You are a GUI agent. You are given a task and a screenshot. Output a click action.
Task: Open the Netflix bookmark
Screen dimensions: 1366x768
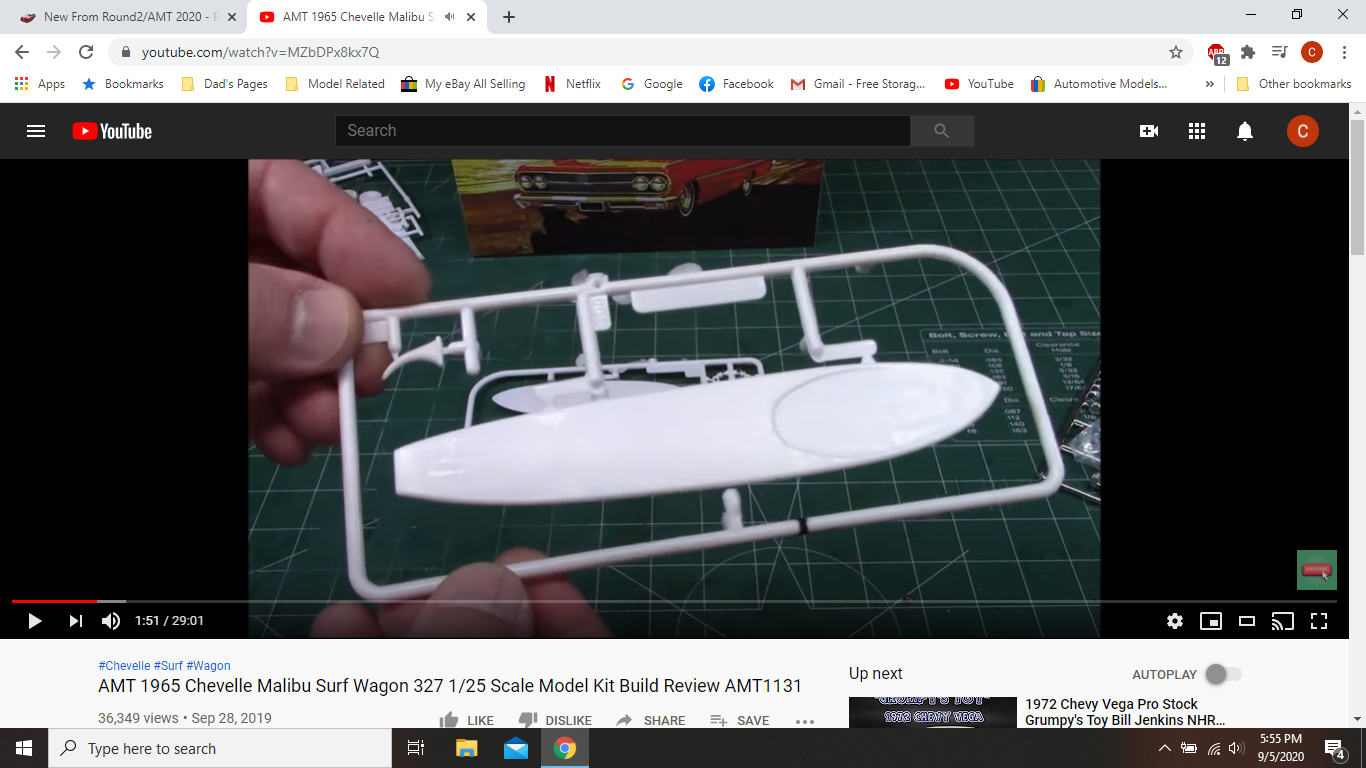[572, 84]
